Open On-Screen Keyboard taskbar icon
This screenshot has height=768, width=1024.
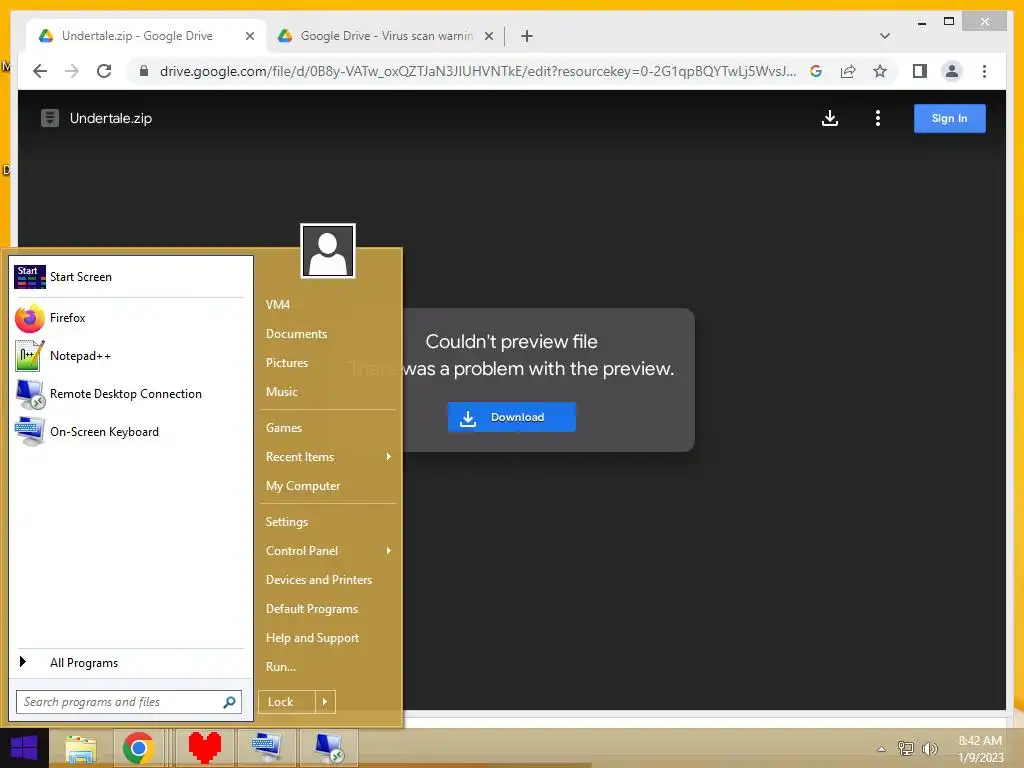click(x=266, y=748)
